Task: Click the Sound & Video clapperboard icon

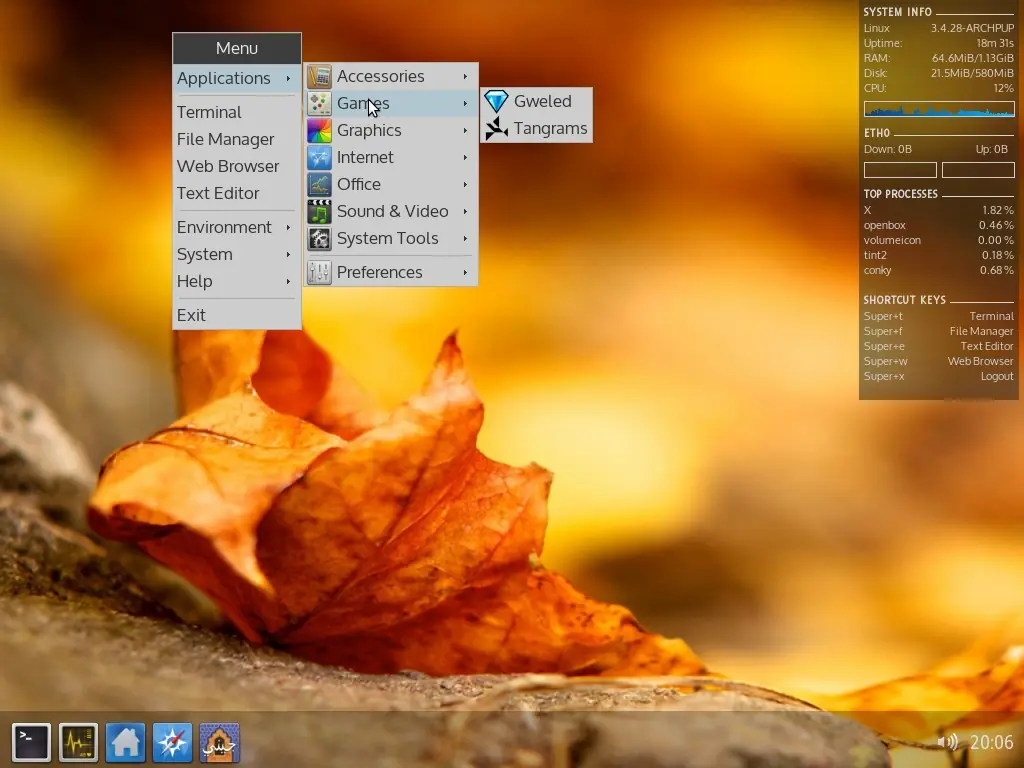Action: click(x=319, y=212)
